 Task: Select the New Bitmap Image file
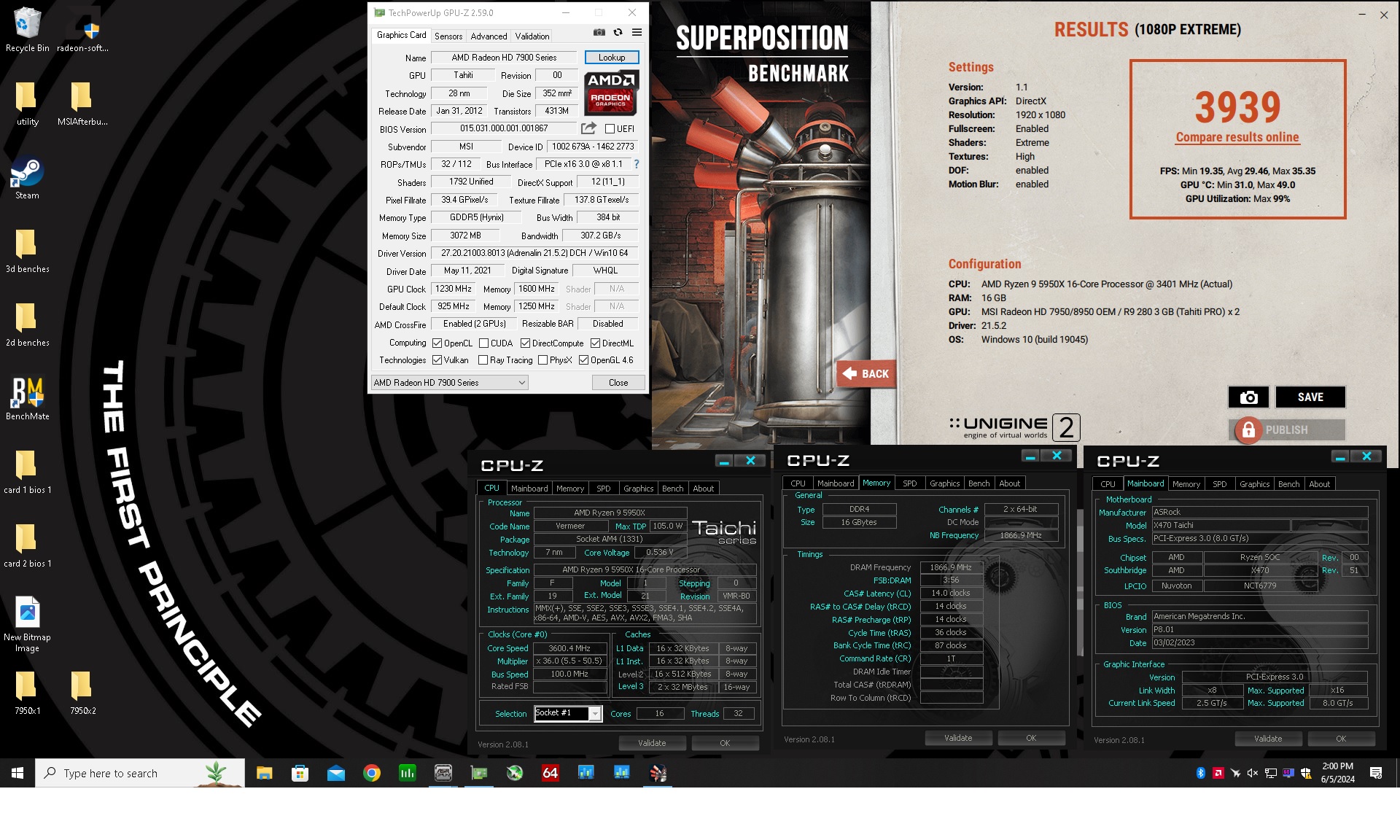pyautogui.click(x=27, y=623)
